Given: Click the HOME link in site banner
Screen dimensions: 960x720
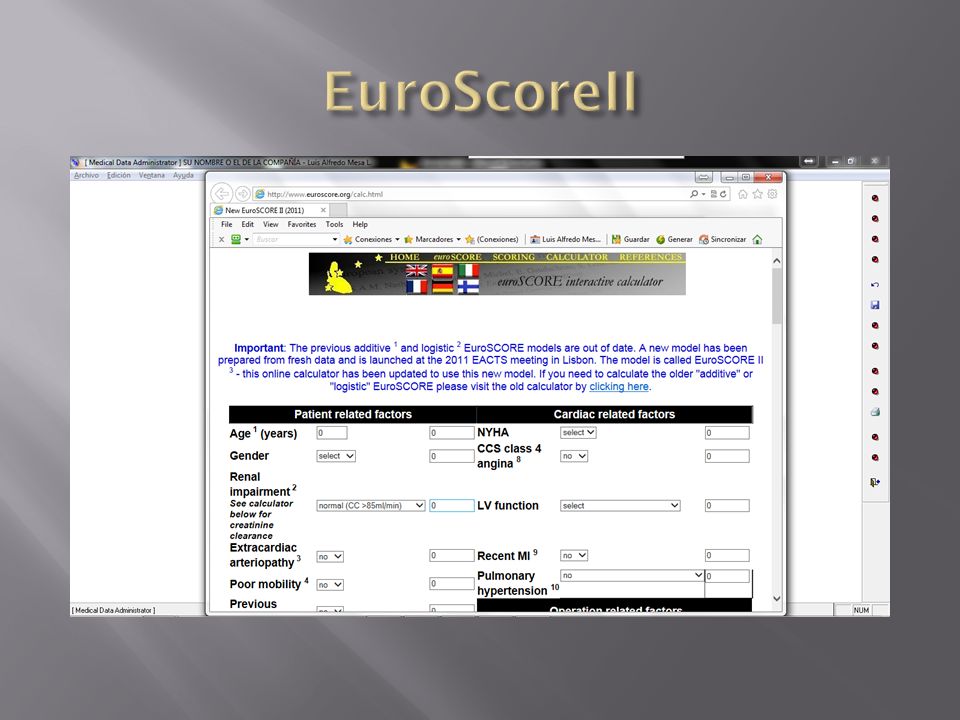Looking at the screenshot, I should (405, 257).
